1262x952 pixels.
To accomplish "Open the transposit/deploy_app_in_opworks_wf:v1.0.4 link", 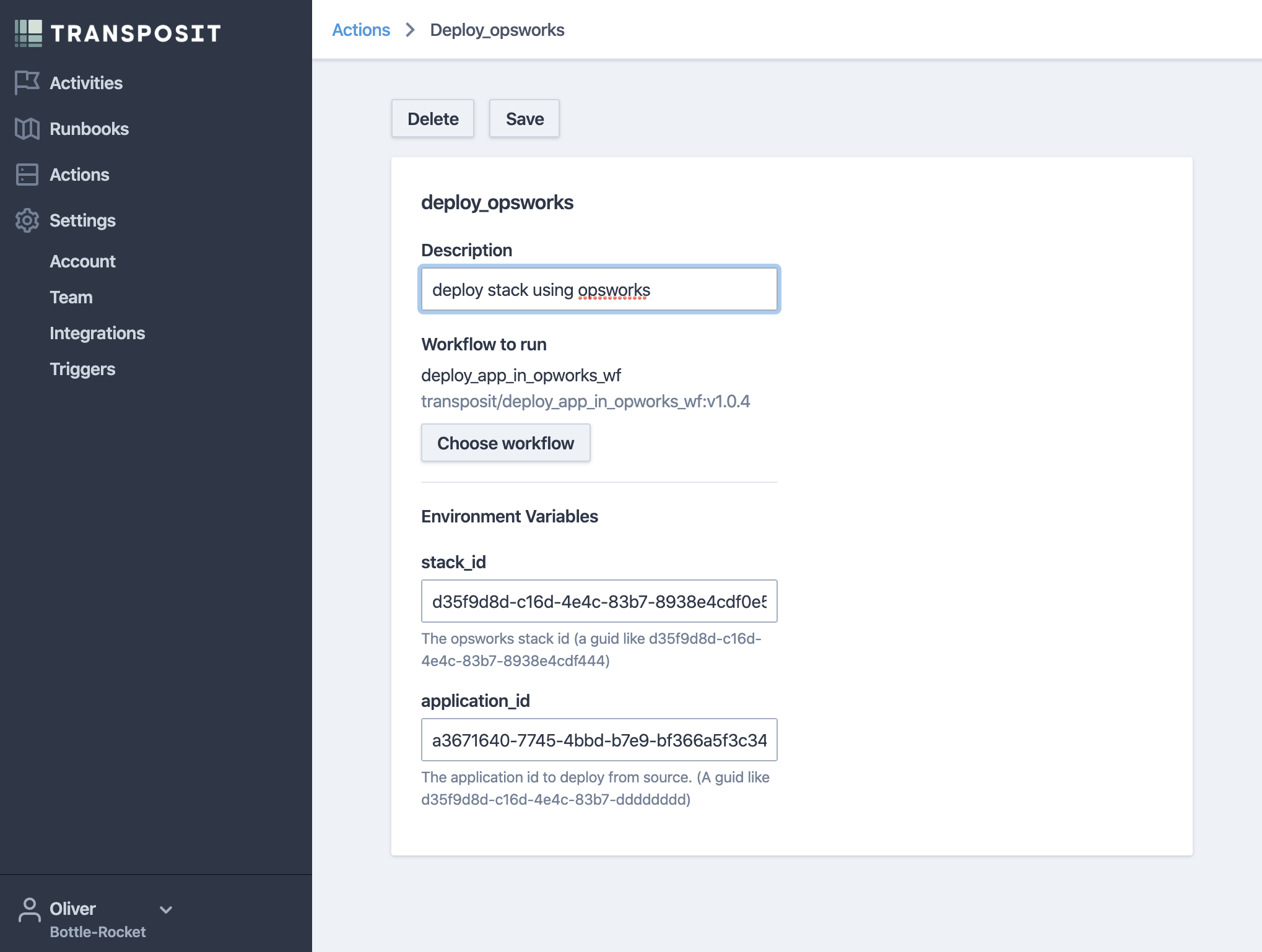I will tap(585, 402).
